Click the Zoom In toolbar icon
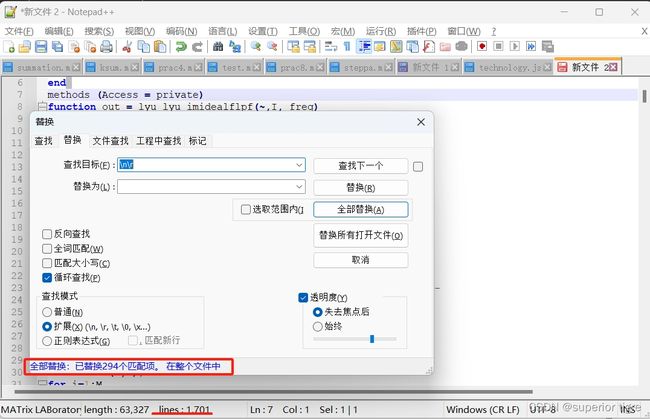This screenshot has height=419, width=650. tap(256, 47)
